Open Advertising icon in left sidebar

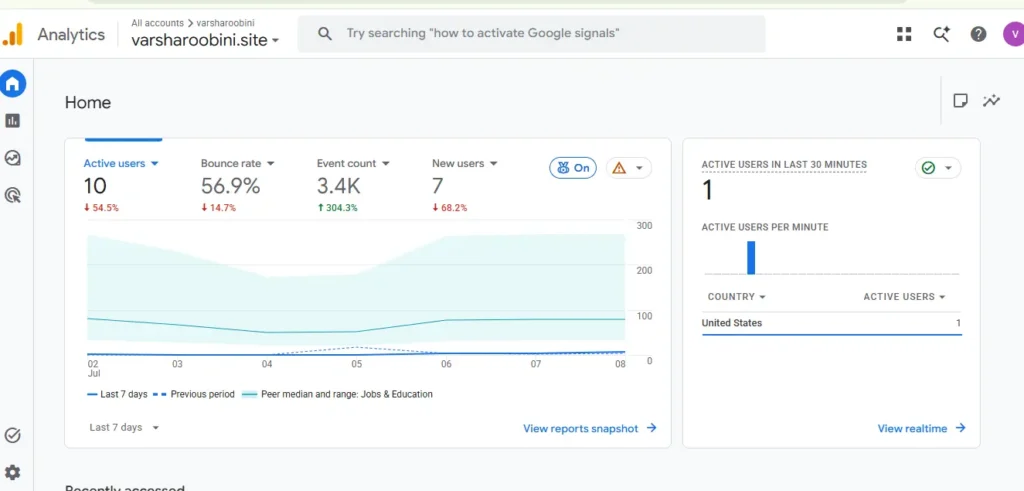[12, 195]
